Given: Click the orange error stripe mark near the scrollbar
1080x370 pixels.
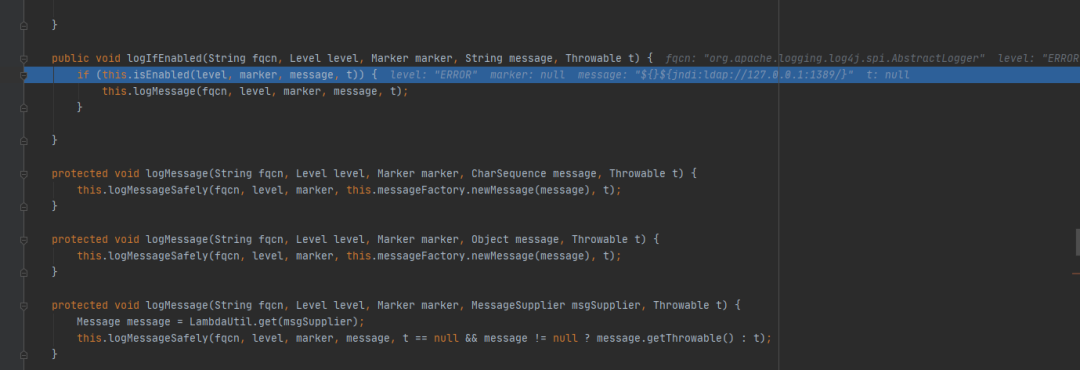Looking at the screenshot, I should click(1076, 274).
